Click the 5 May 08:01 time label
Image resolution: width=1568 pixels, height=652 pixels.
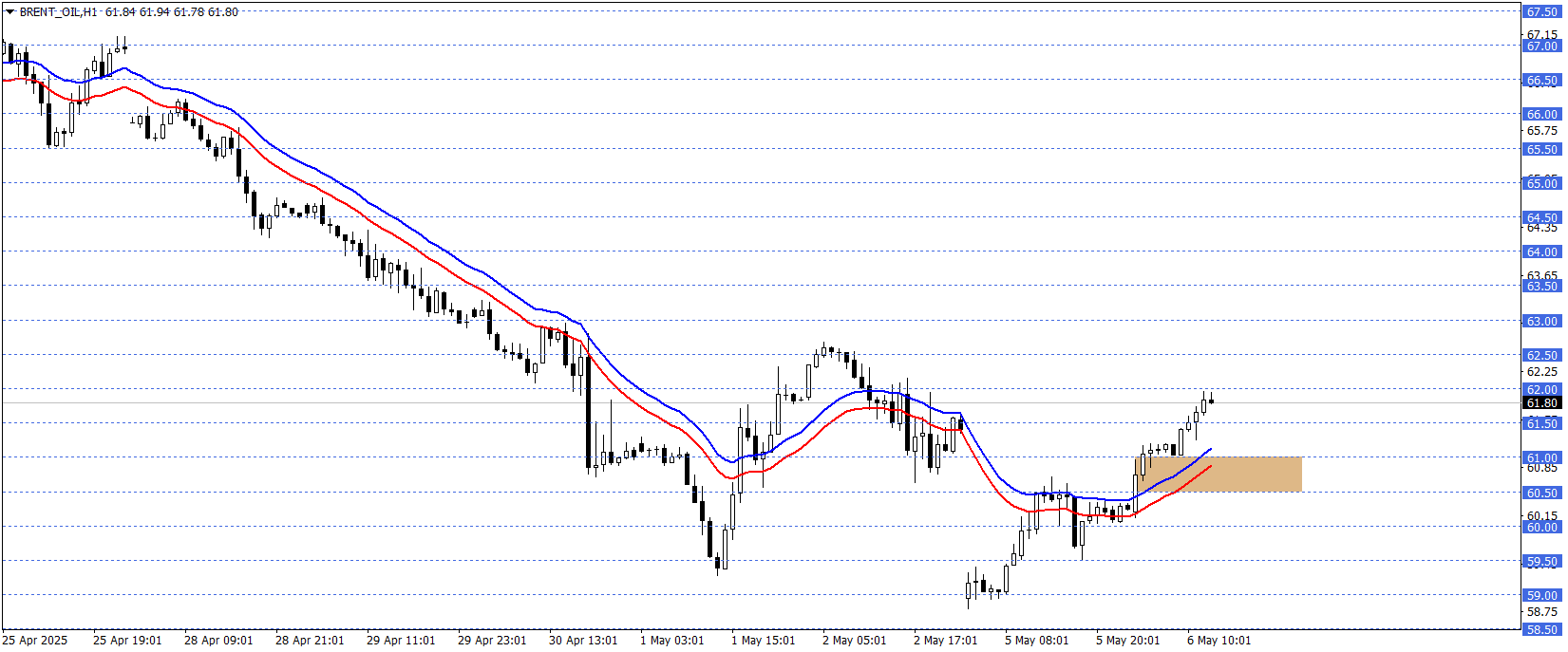click(1037, 641)
